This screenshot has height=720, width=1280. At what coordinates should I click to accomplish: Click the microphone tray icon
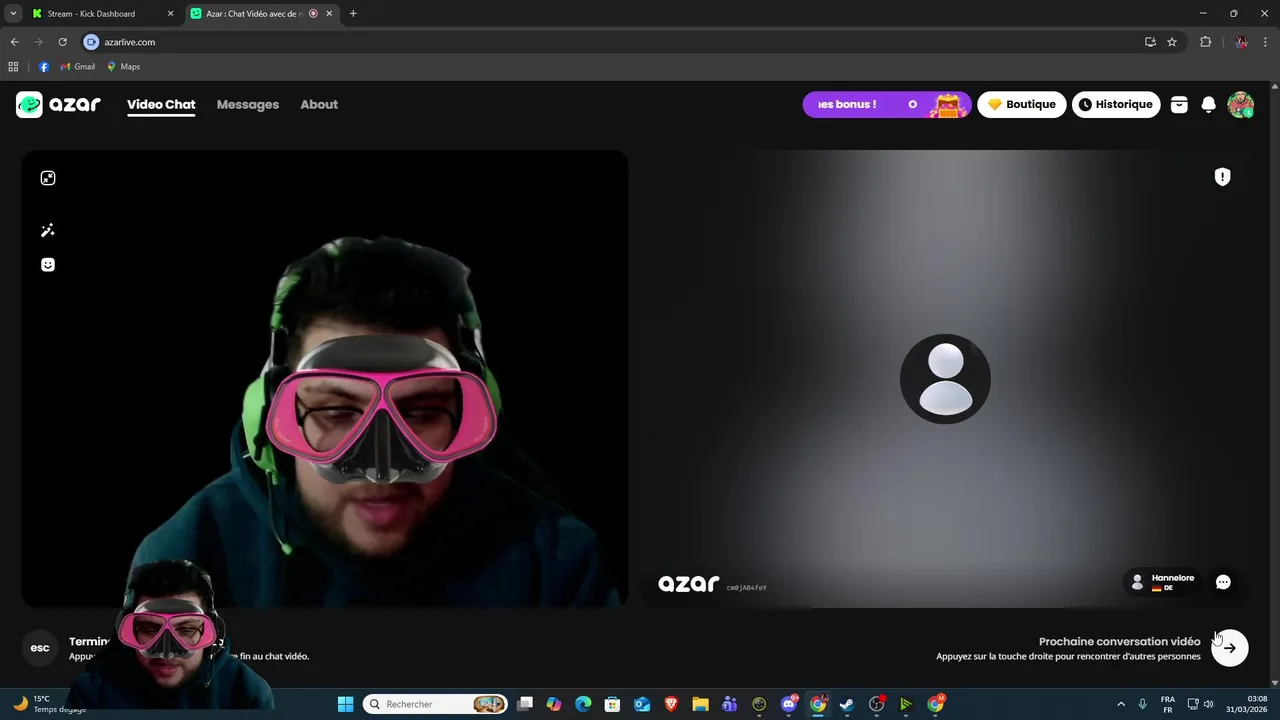(1142, 704)
